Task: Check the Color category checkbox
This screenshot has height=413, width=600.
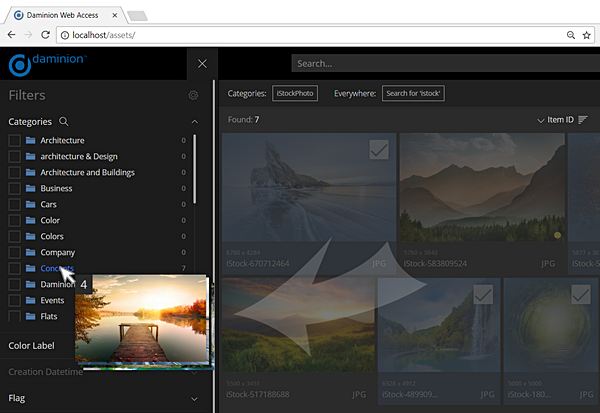Action: click(x=15, y=220)
